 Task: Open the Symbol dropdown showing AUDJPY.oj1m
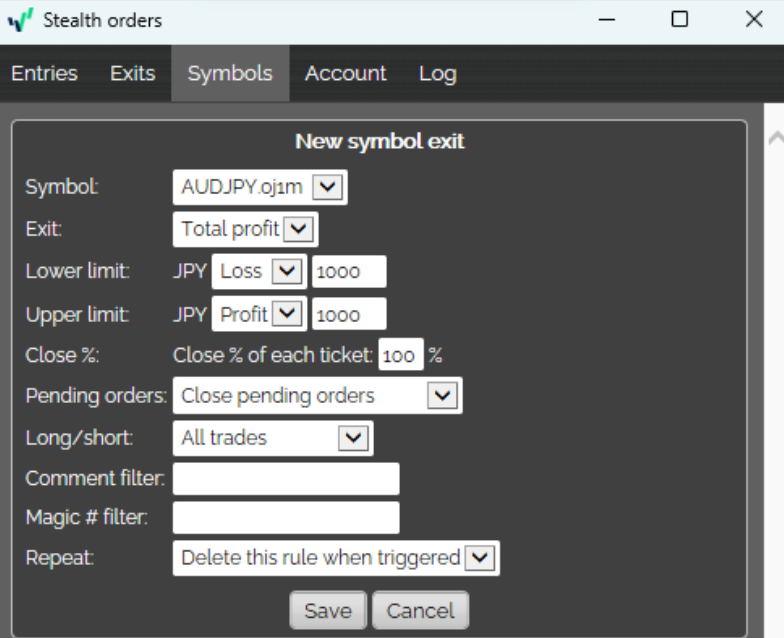(x=260, y=188)
